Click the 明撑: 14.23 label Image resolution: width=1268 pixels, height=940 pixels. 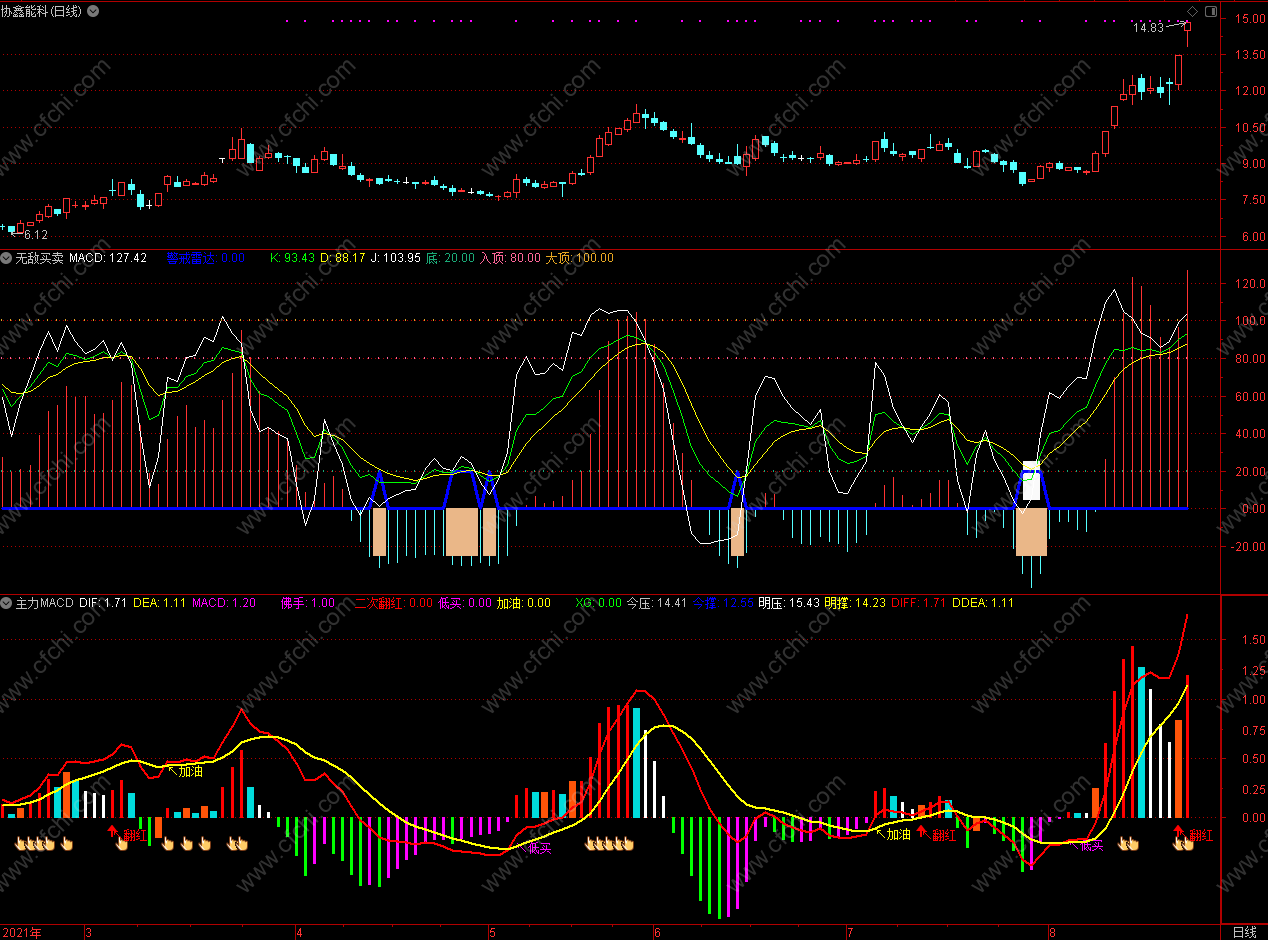tap(855, 603)
